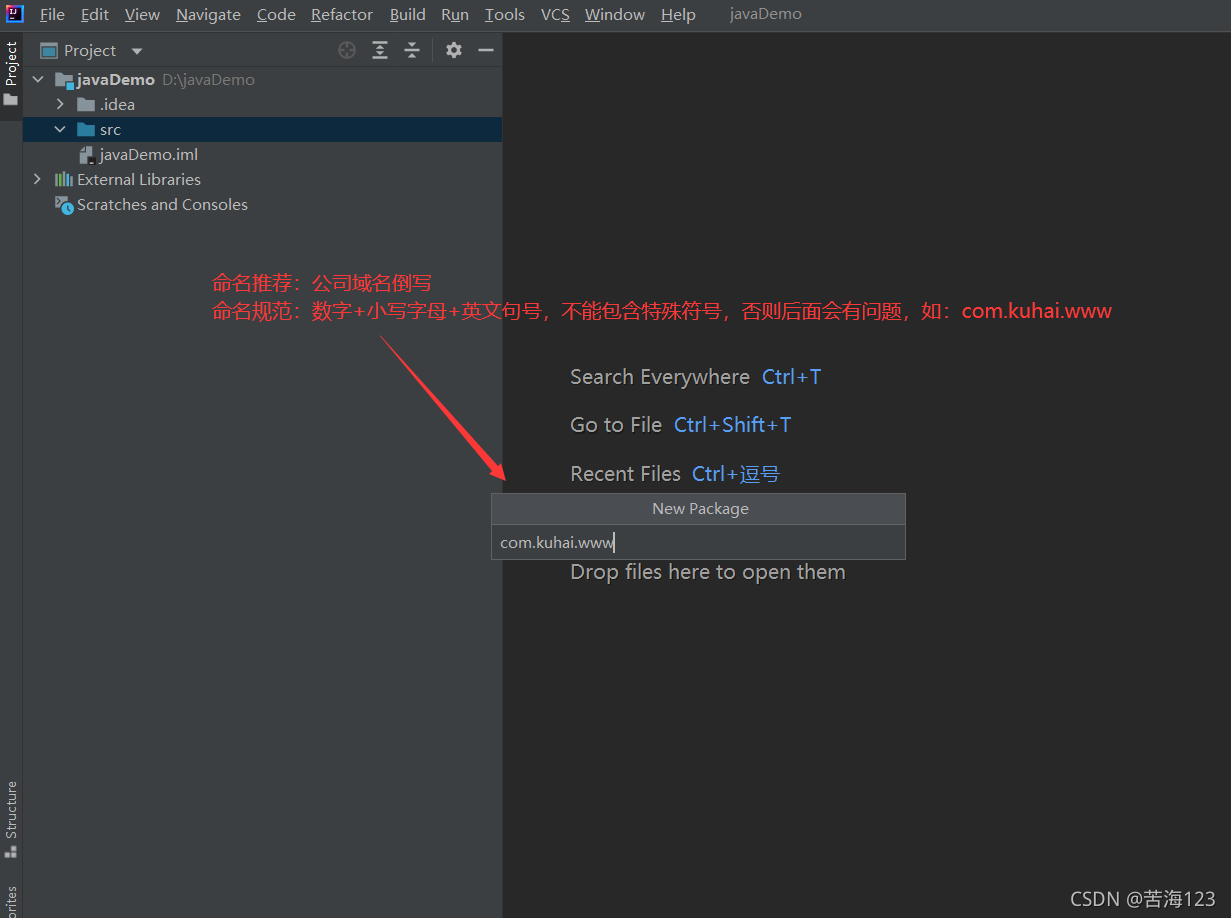
Task: Click the javaDemo module folder icon
Action: [64, 80]
